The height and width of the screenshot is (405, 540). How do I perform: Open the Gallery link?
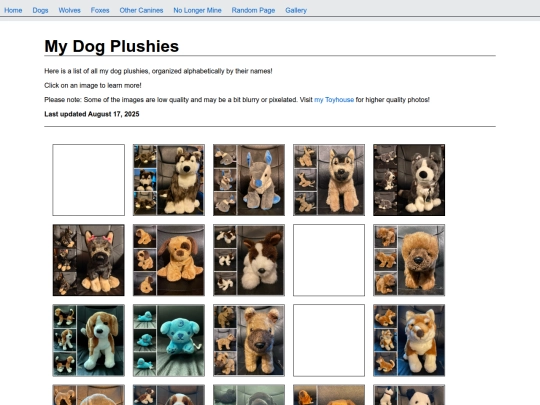(296, 10)
